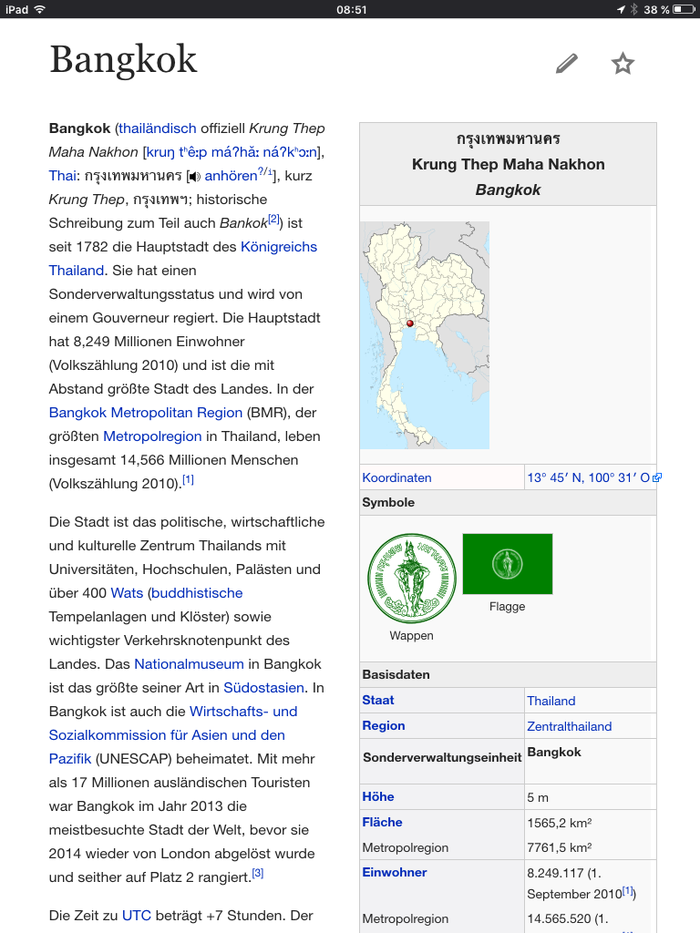Tap the 1565,2 km² area value
The height and width of the screenshot is (933, 700).
click(x=559, y=823)
